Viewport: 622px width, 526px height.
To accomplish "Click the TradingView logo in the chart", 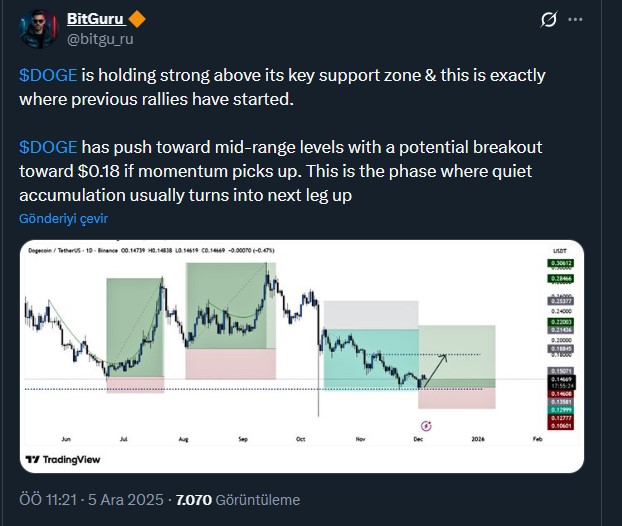I will (x=64, y=459).
